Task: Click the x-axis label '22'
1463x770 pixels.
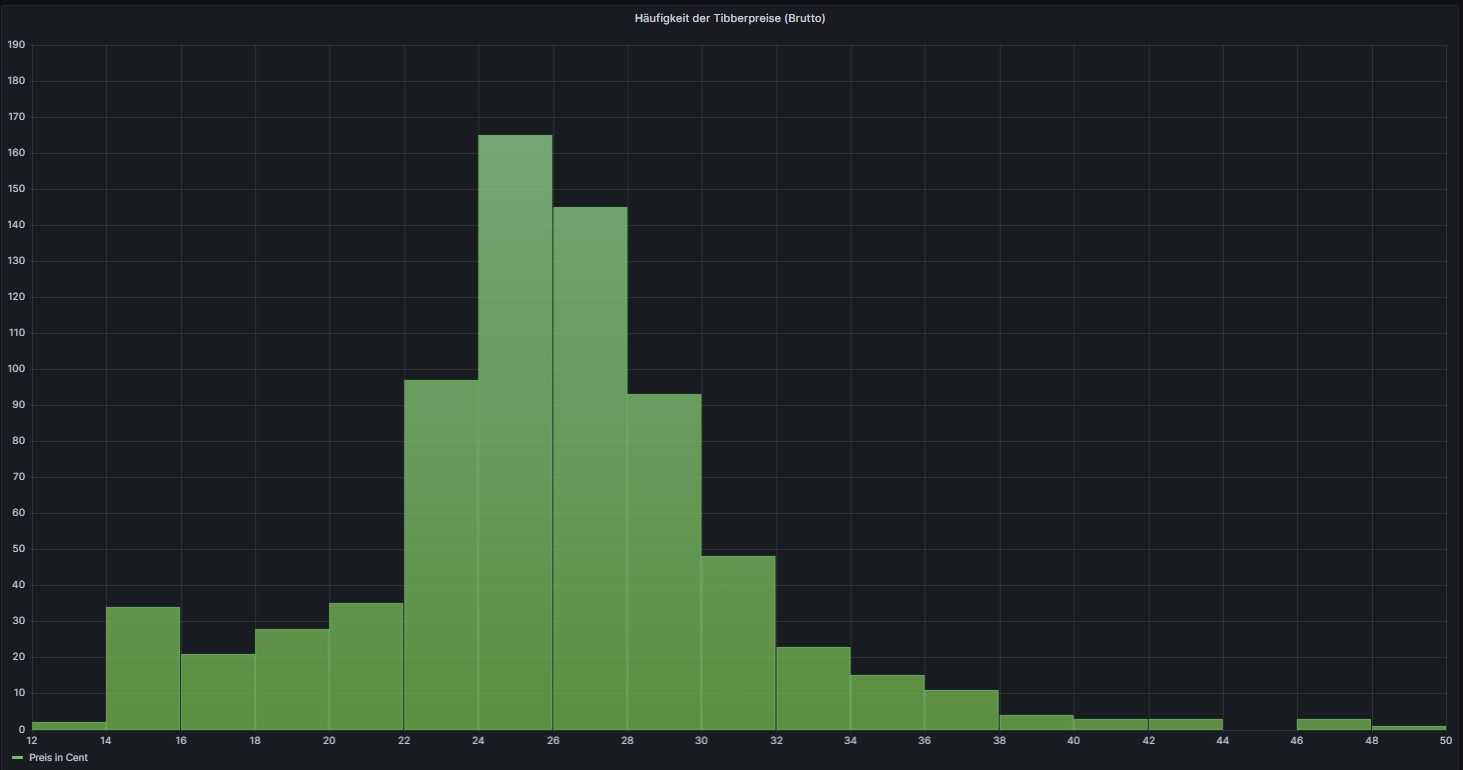Action: click(404, 741)
